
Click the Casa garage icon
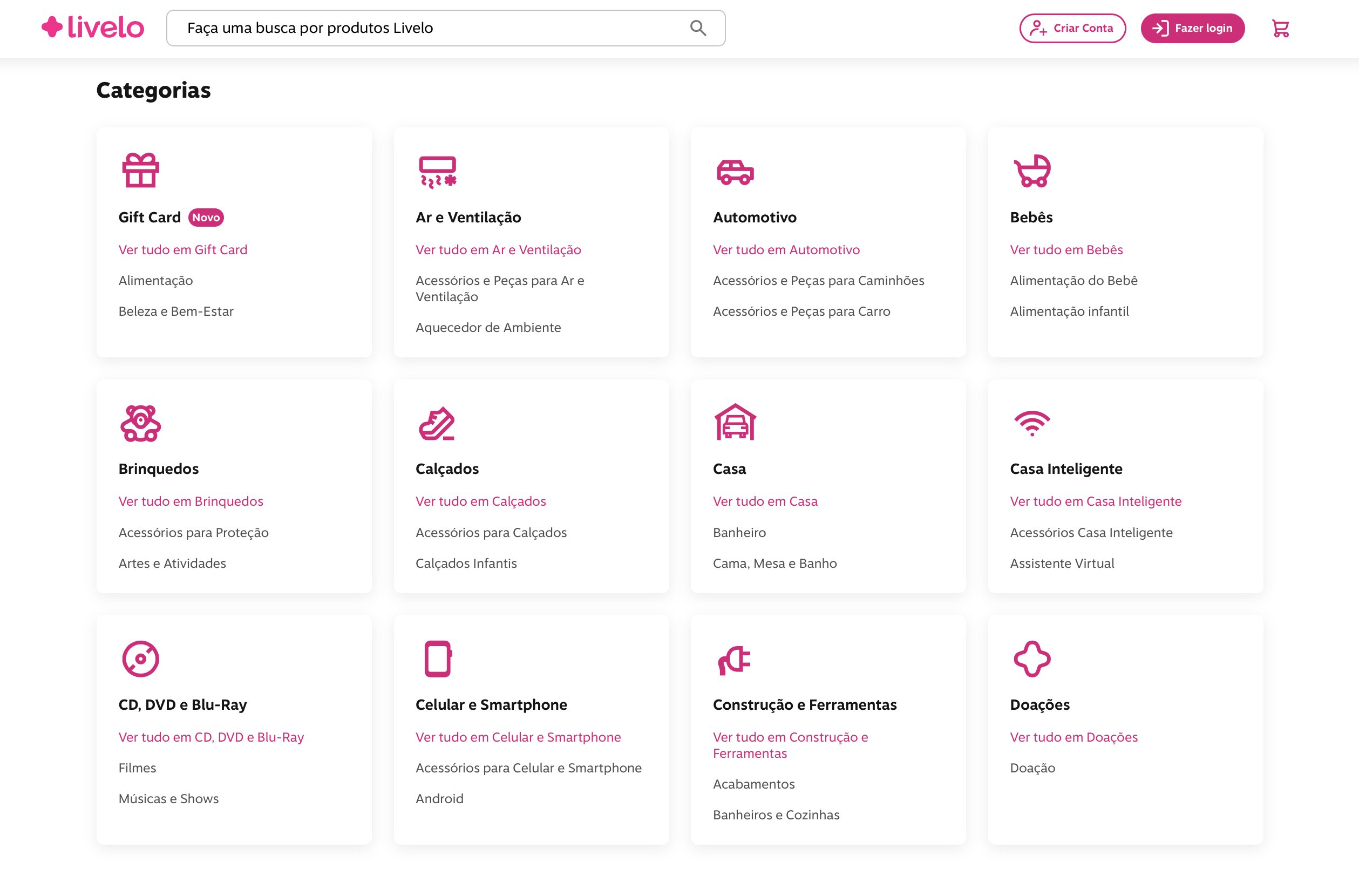(735, 422)
